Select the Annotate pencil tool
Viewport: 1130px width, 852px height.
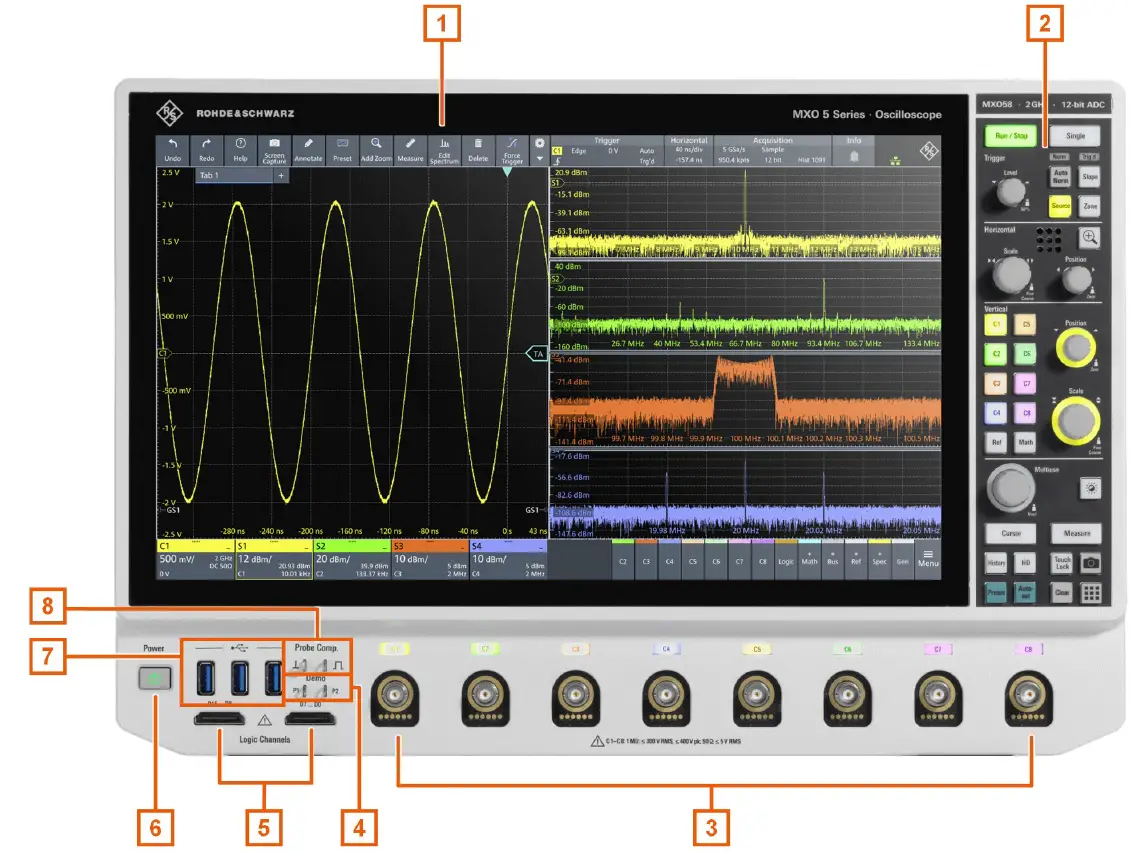click(x=308, y=150)
